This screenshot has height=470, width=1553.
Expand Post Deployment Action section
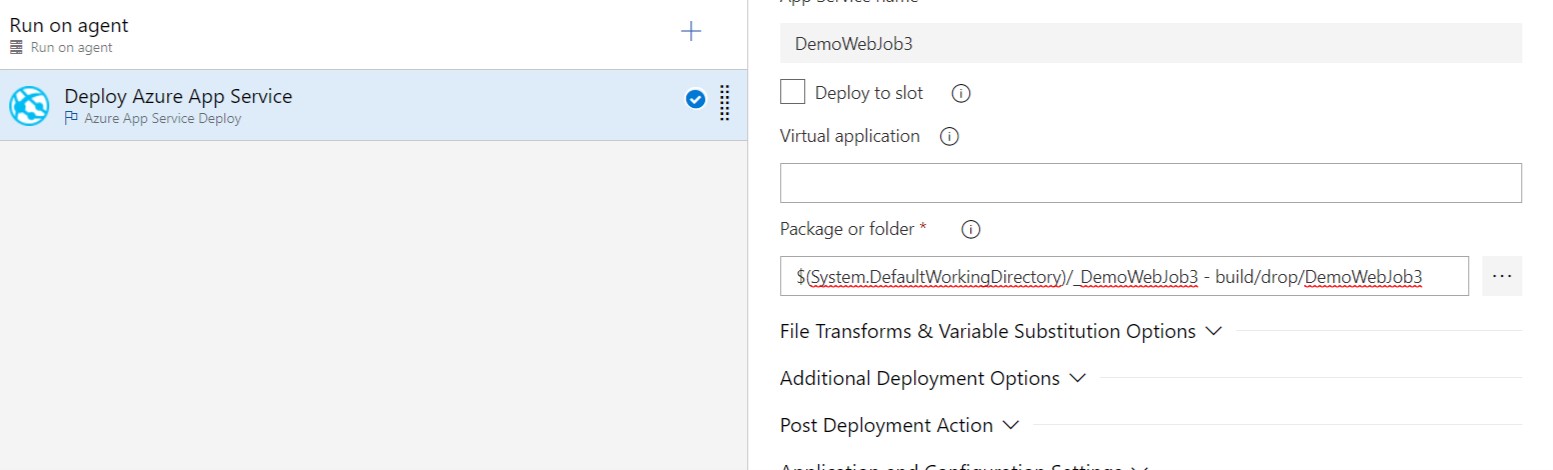pyautogui.click(x=899, y=425)
